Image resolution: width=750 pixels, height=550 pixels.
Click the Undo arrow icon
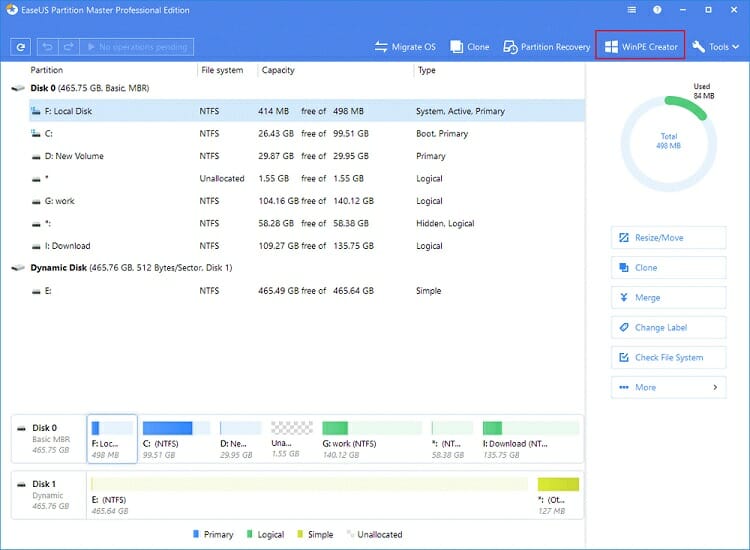[x=47, y=47]
